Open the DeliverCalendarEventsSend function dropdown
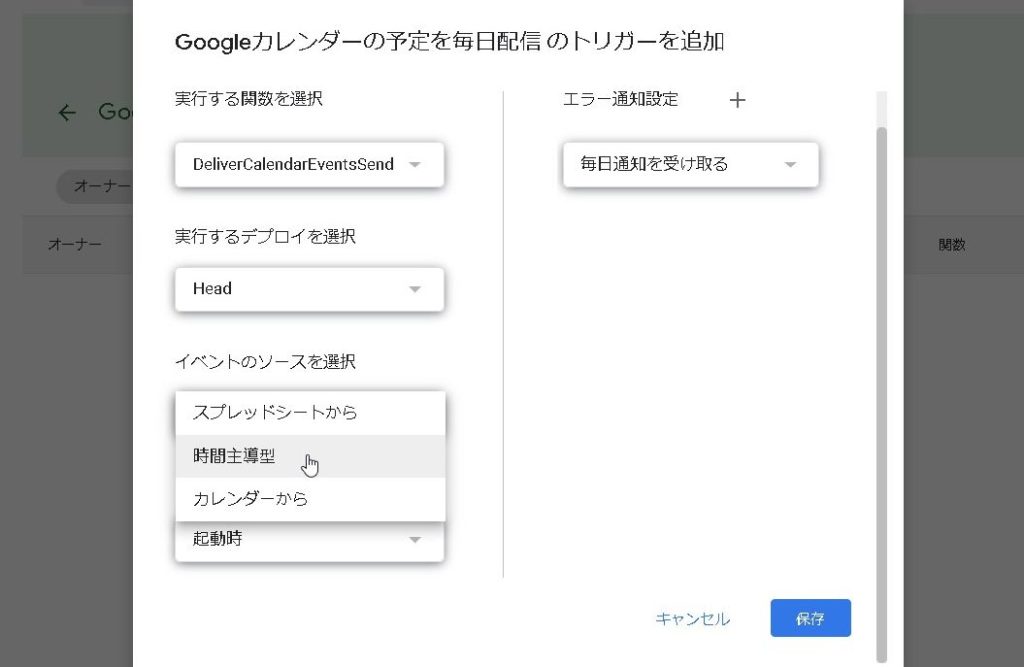 pos(309,164)
